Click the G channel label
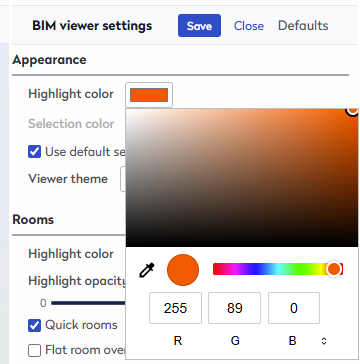 [x=235, y=341]
